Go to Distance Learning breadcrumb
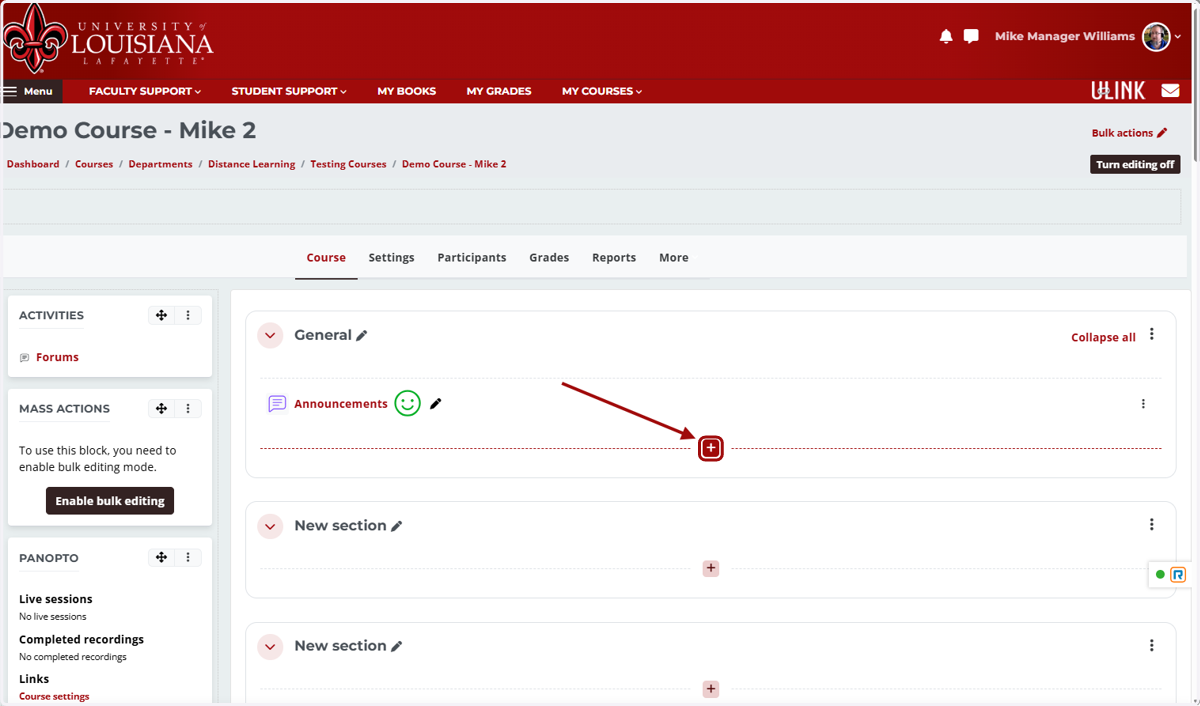Viewport: 1200px width, 706px height. click(251, 164)
